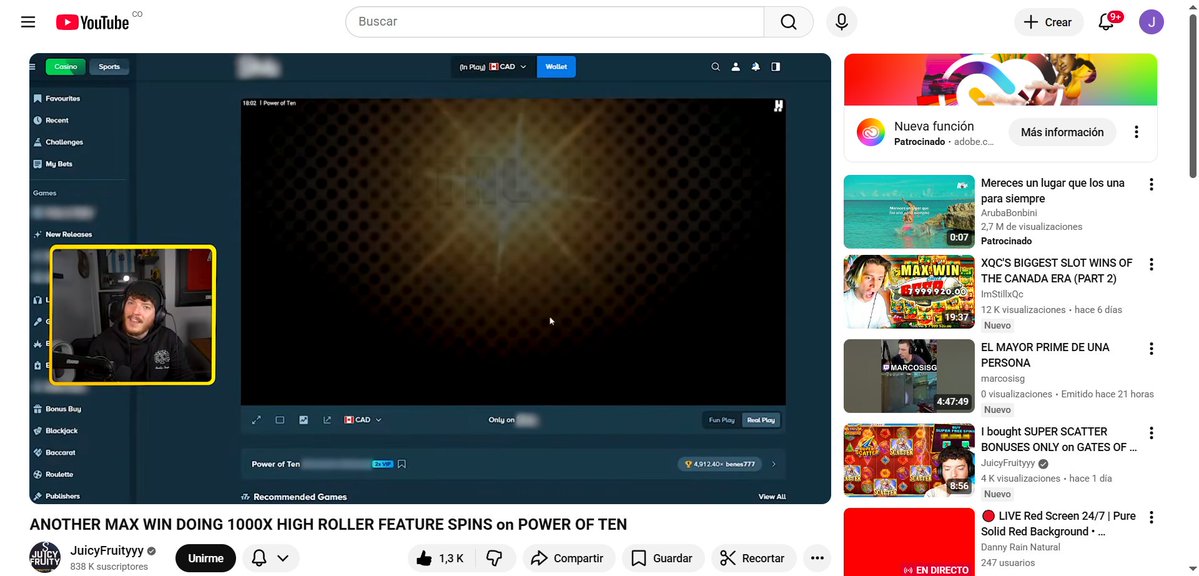
Task: Click View All for Recommended Games
Action: click(x=772, y=496)
